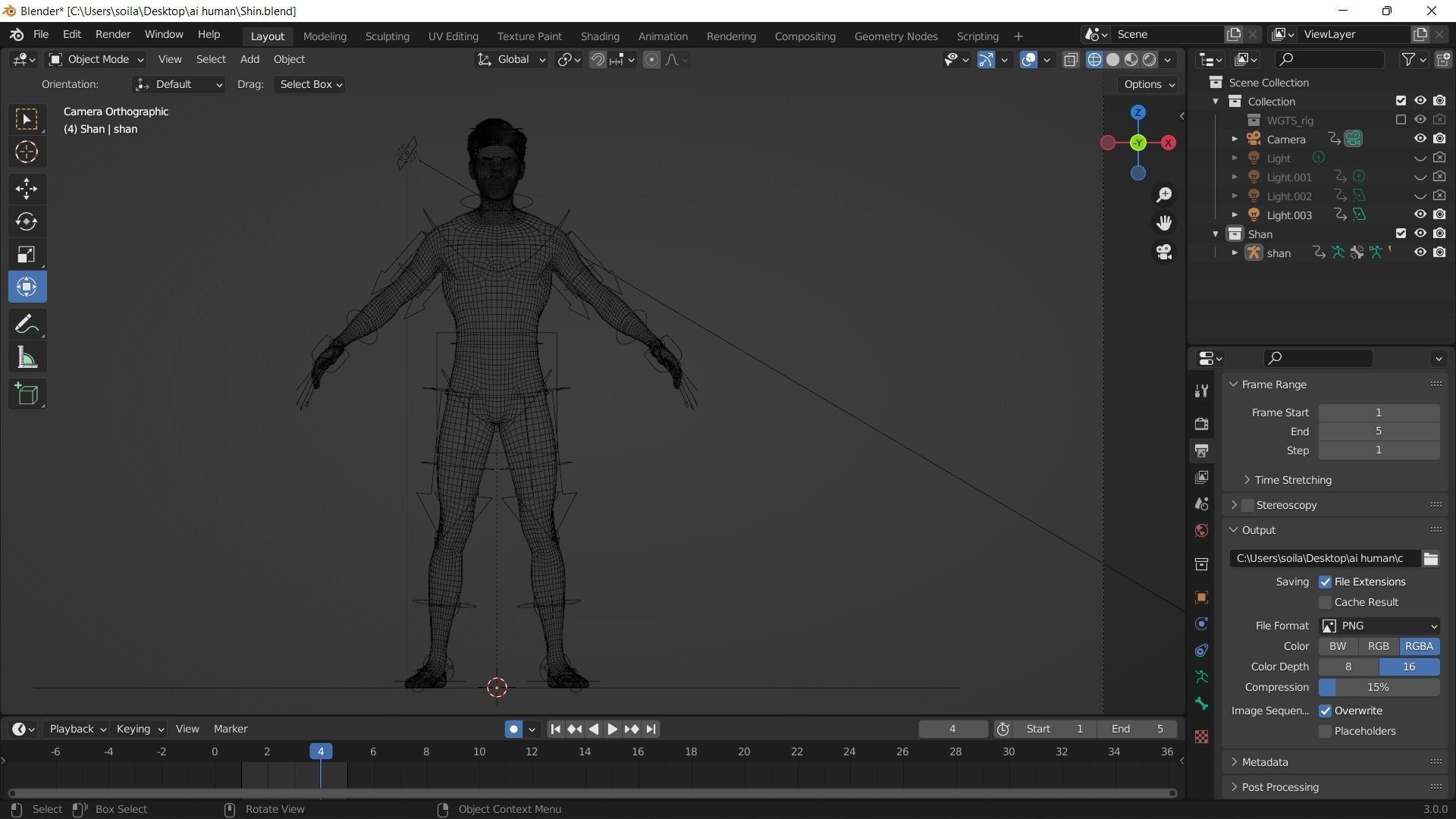Open Orientation Default dropdown

click(178, 84)
